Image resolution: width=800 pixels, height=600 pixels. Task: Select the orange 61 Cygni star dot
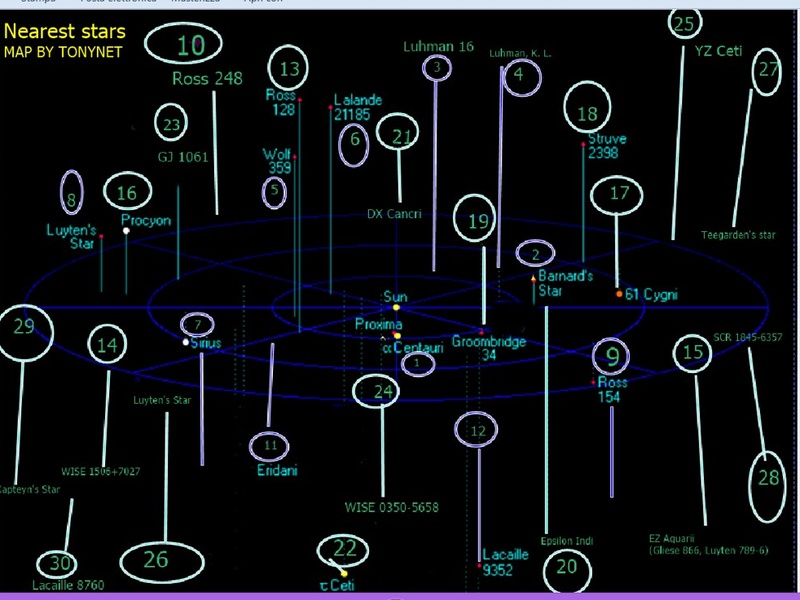619,294
